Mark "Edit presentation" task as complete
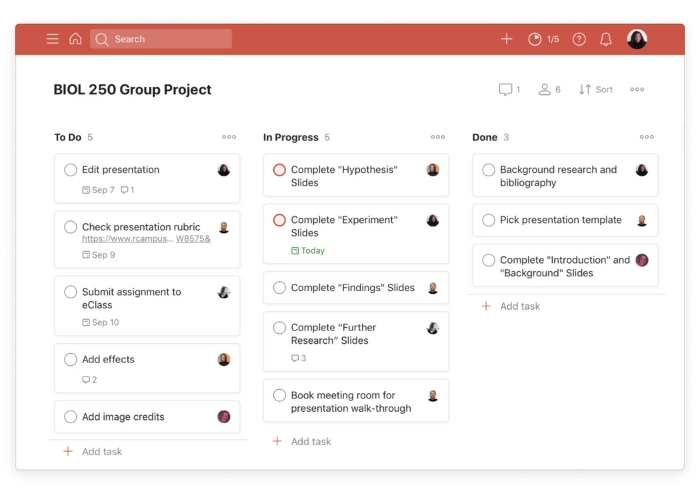The width and height of the screenshot is (700, 500). 70,170
